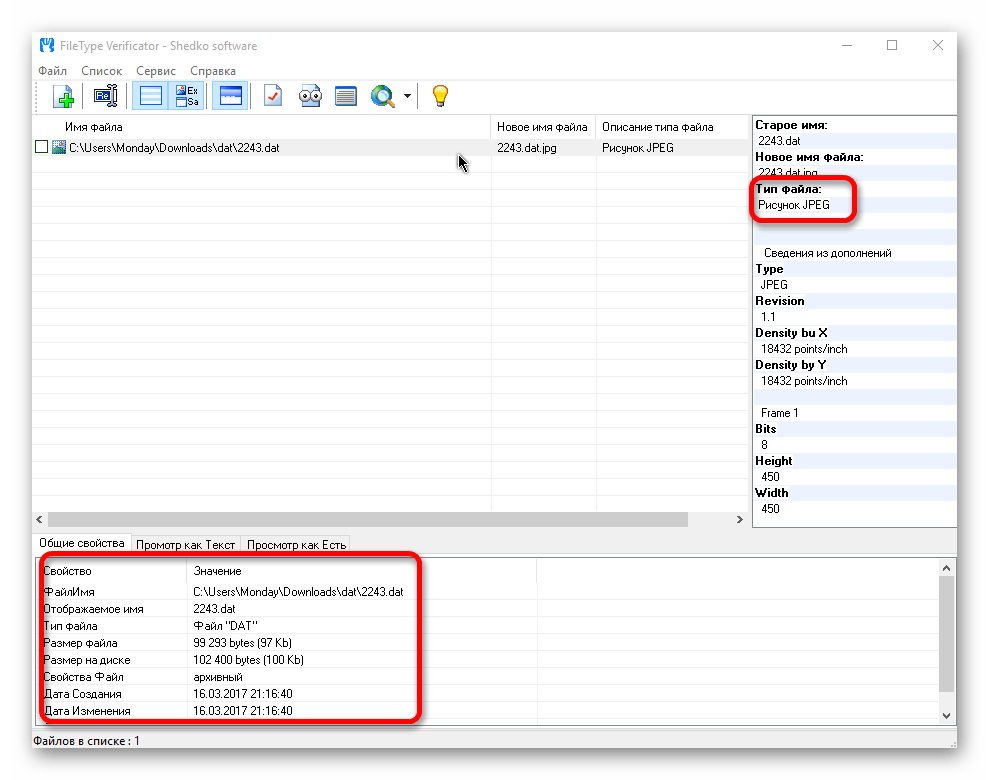Click the text lines document toolbar icon

click(x=346, y=96)
